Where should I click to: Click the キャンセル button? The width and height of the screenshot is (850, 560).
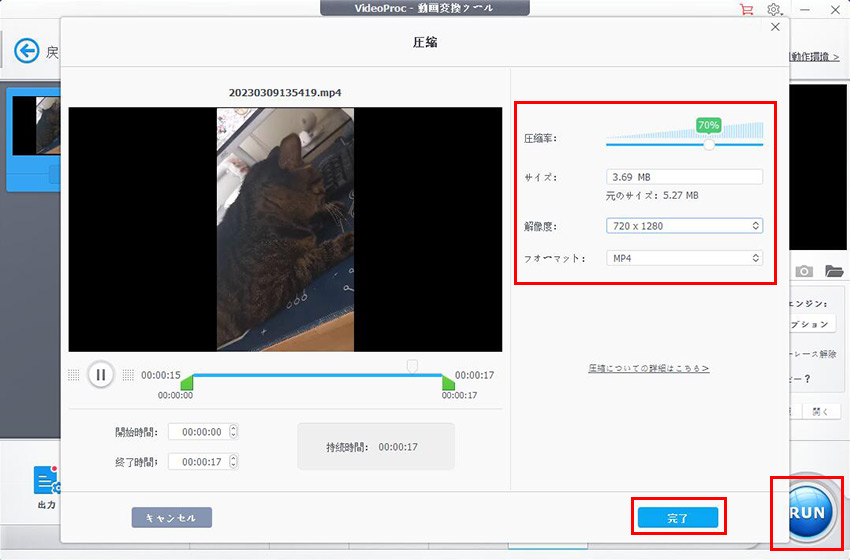(x=172, y=517)
